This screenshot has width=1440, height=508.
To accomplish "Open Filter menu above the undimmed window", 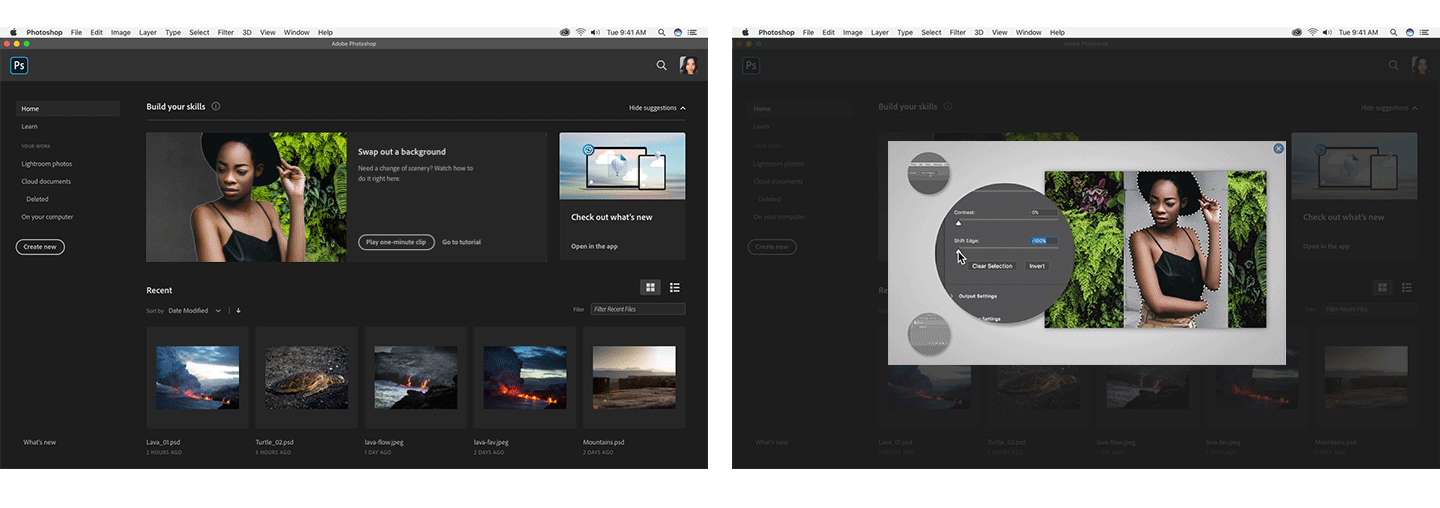I will point(226,32).
